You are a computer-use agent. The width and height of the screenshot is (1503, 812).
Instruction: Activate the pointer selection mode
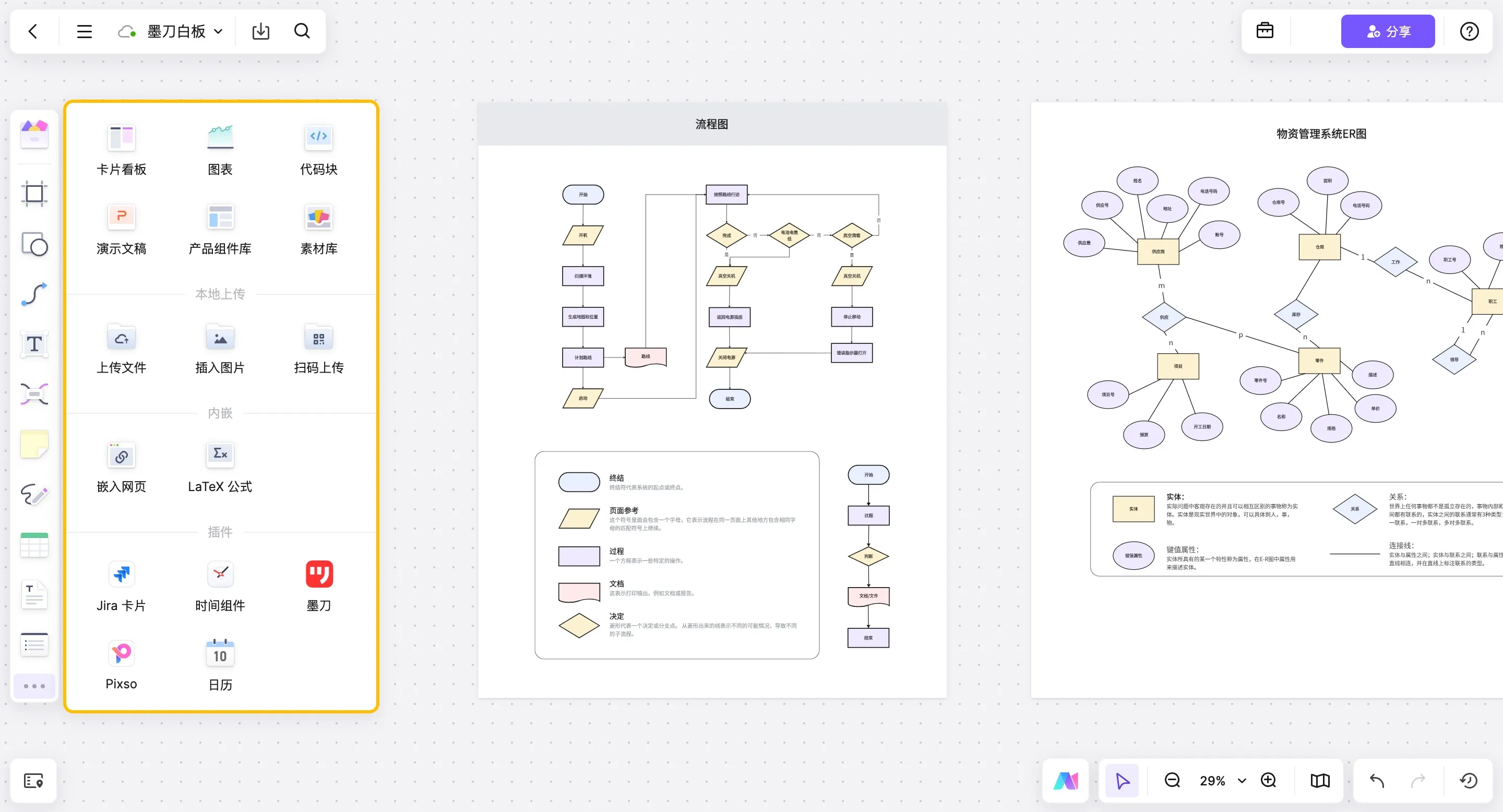tap(1122, 781)
